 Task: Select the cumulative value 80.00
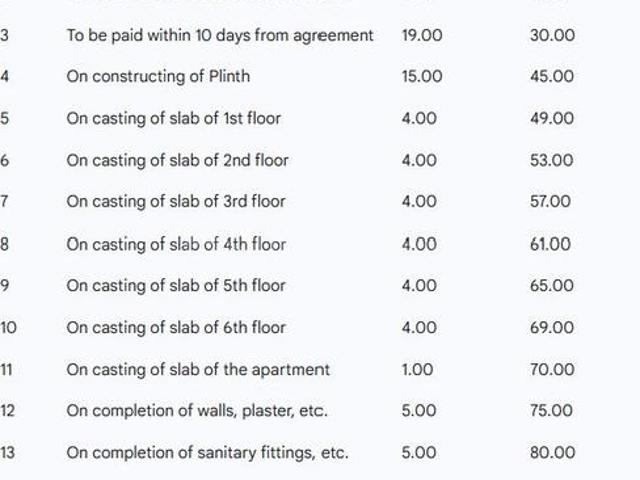pyautogui.click(x=552, y=453)
